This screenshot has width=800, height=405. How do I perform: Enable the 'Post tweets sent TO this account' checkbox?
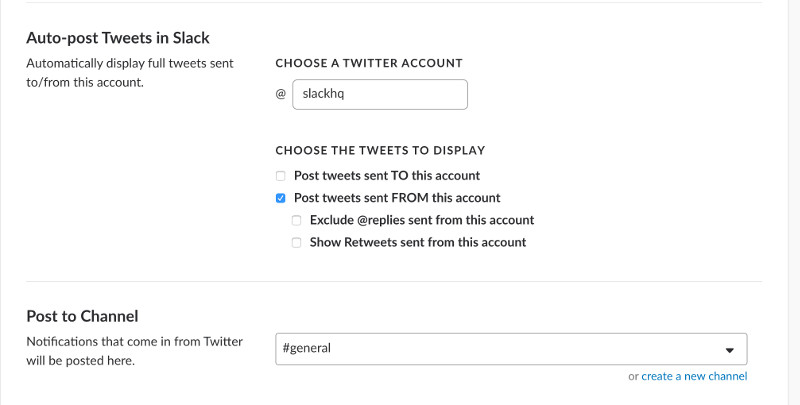[281, 176]
